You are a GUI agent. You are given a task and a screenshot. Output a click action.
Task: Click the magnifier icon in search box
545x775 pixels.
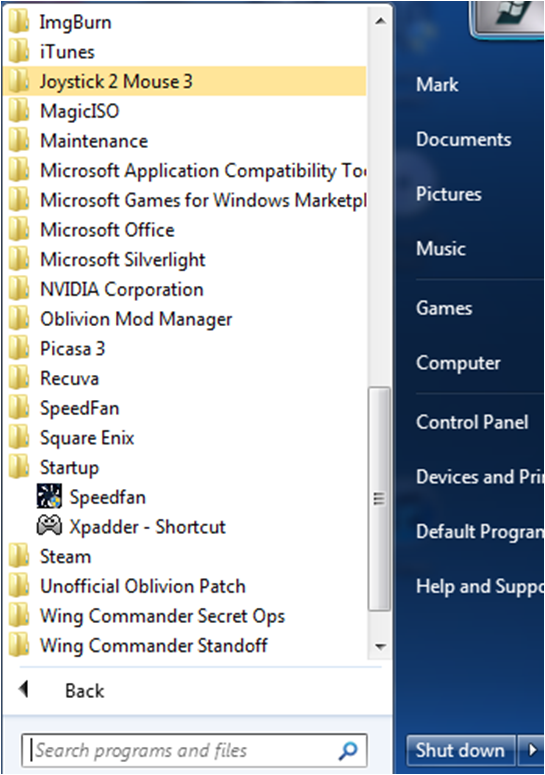point(348,750)
